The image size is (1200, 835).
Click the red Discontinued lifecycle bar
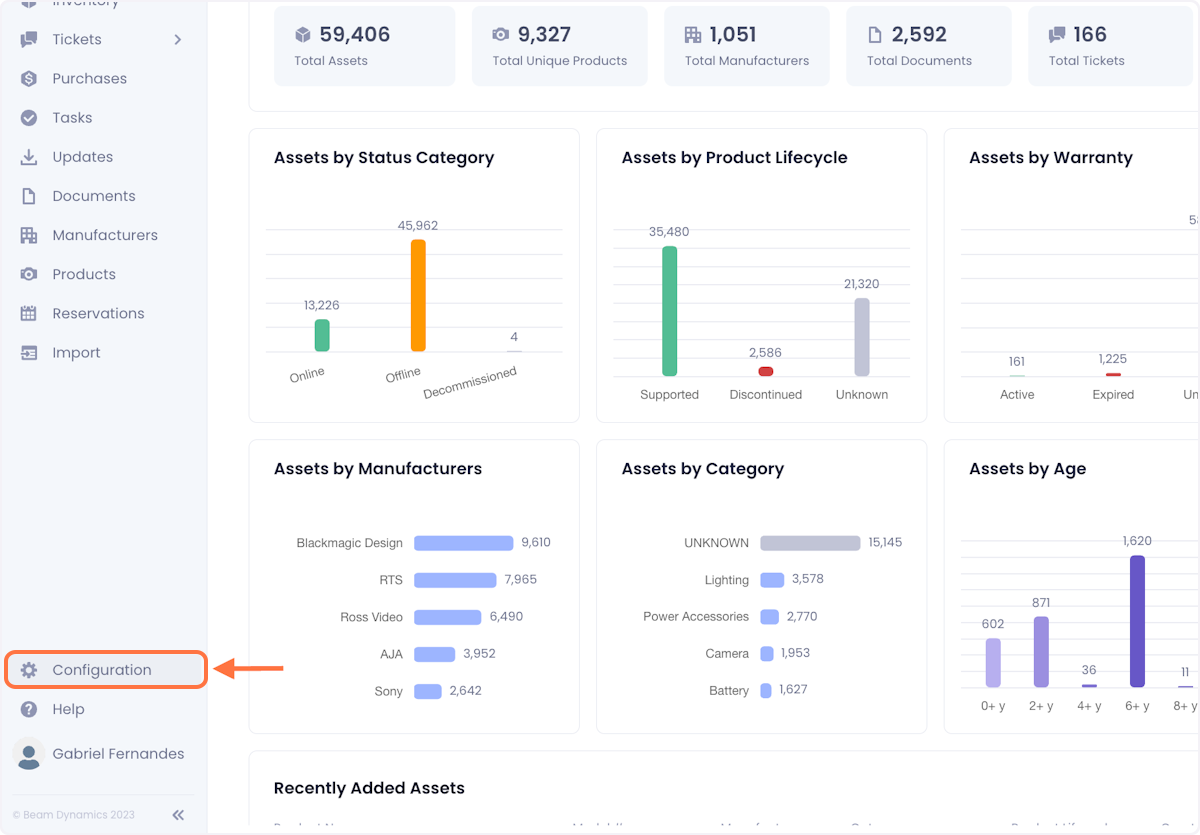(766, 371)
